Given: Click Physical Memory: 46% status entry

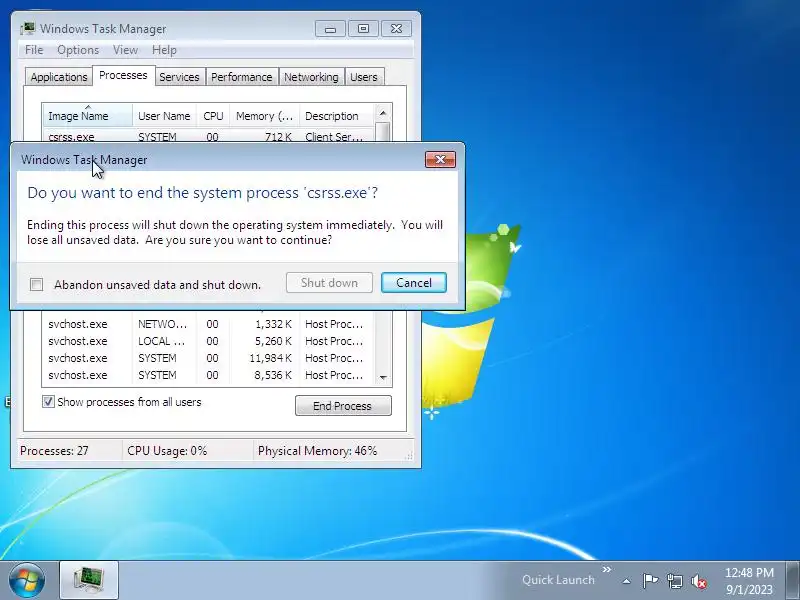Looking at the screenshot, I should coord(317,451).
